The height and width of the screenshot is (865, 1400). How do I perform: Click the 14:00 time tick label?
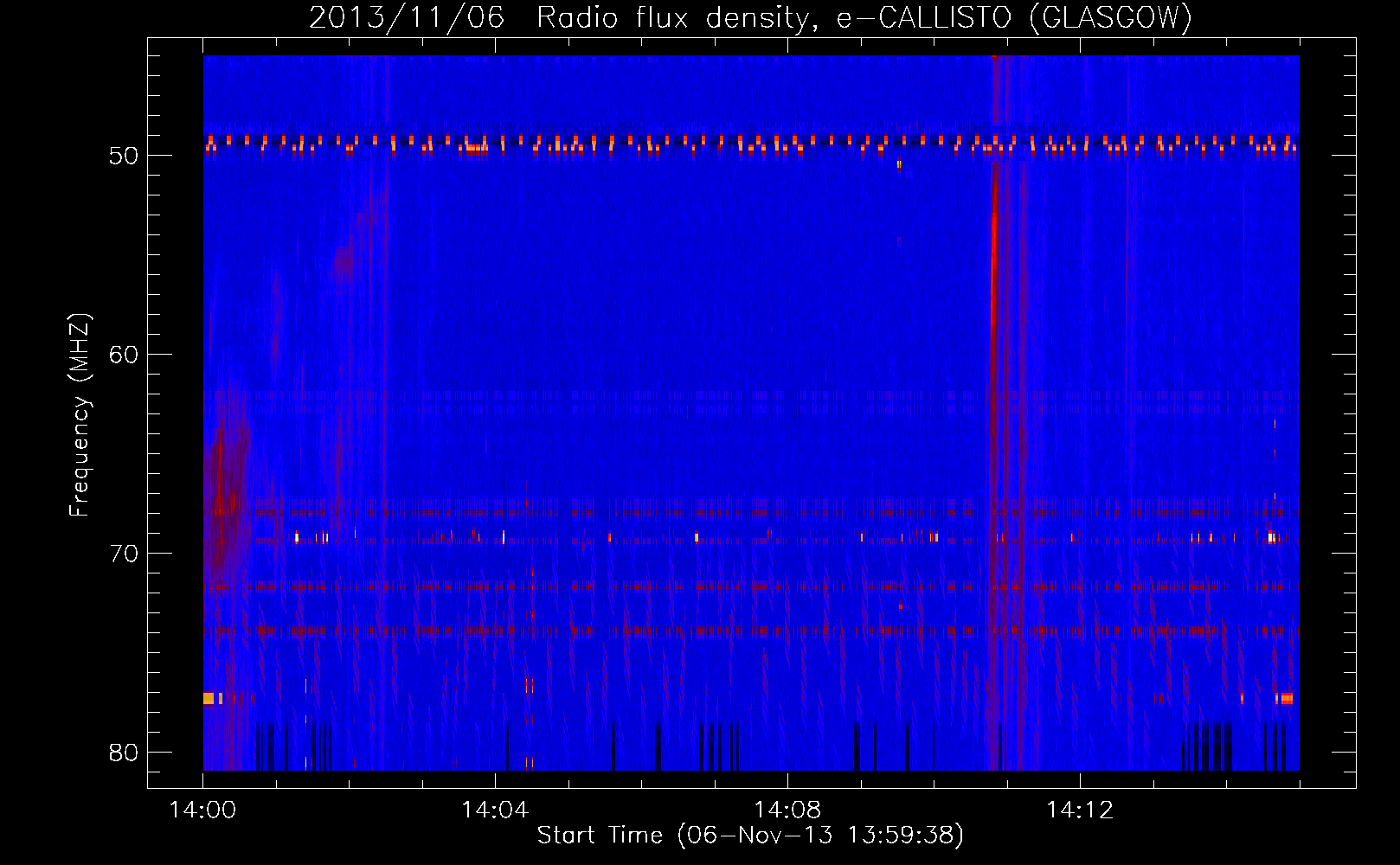pyautogui.click(x=203, y=811)
